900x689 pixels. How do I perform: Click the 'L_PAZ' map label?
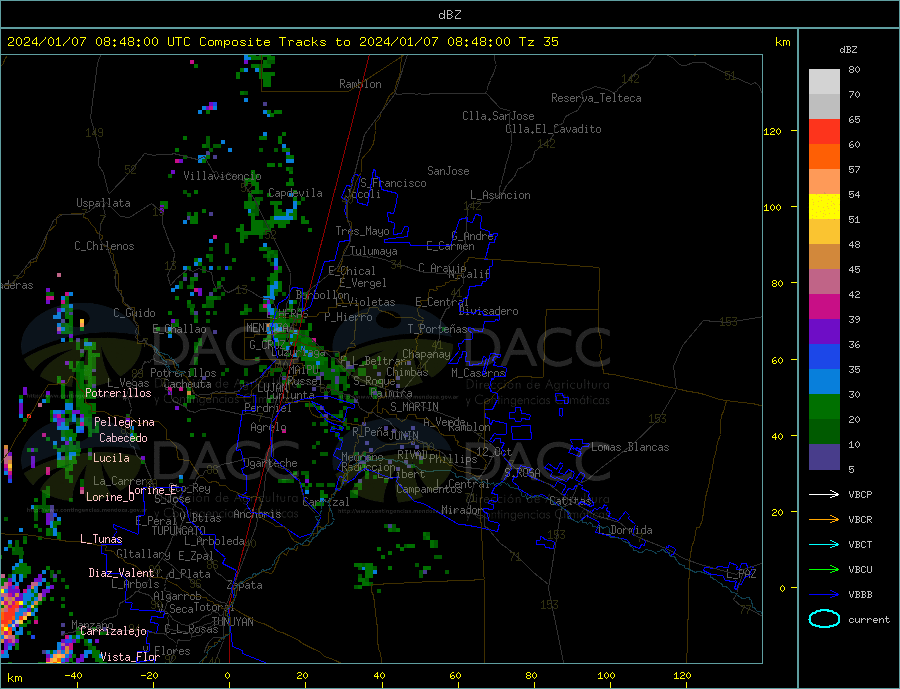[x=742, y=574]
